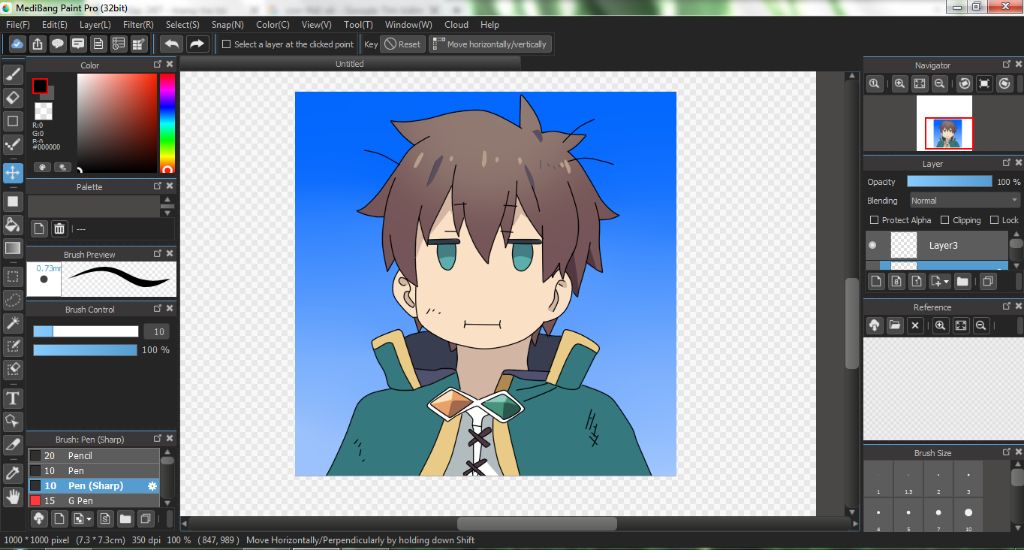The image size is (1024, 550).
Task: Zoom in using Navigator plus magnifier
Action: pos(899,84)
